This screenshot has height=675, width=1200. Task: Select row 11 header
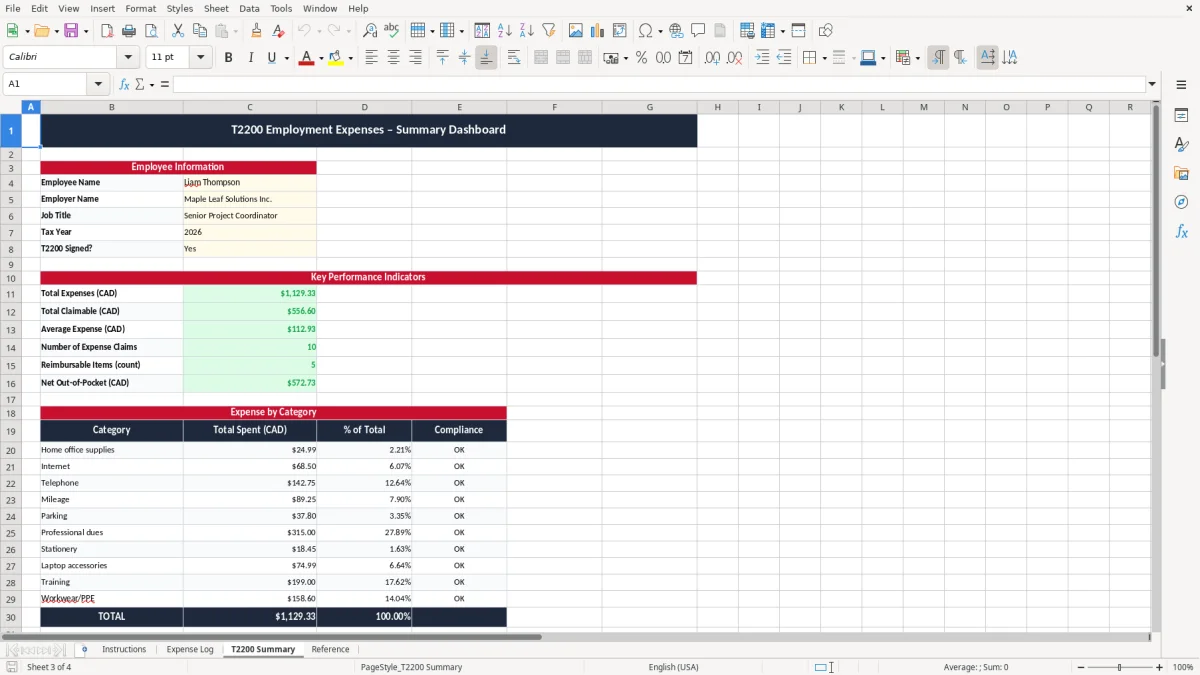tap(11, 294)
